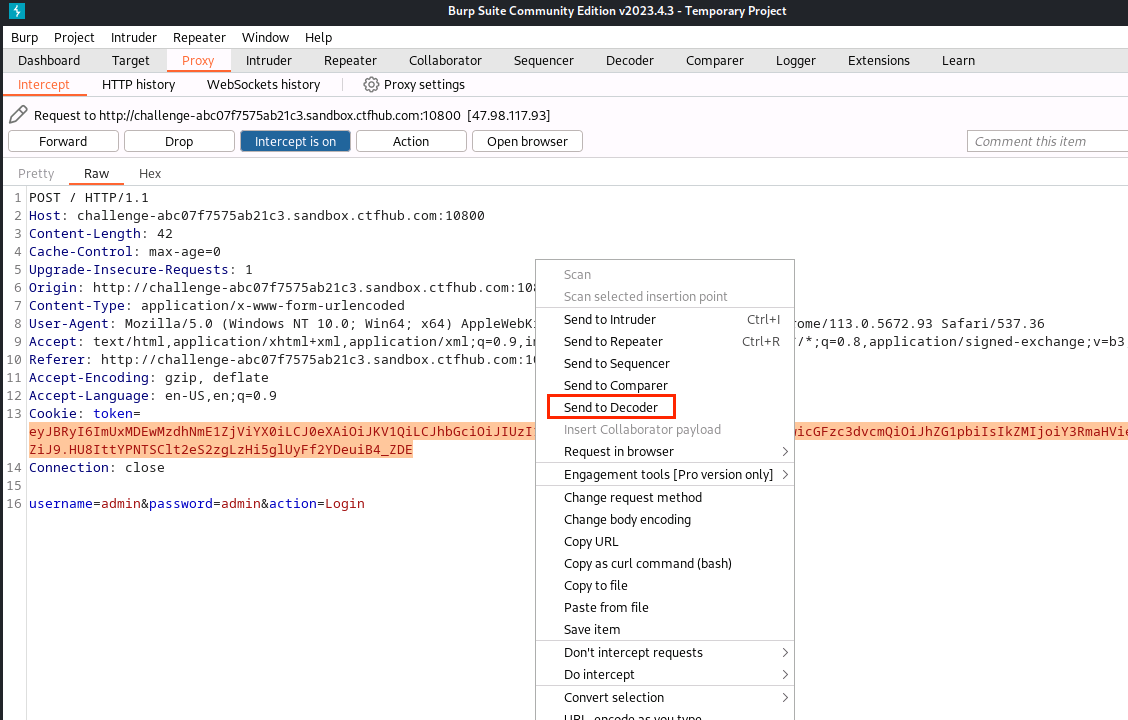The image size is (1128, 720).
Task: Click the Content-Length: 42 header line
Action: pos(101,234)
